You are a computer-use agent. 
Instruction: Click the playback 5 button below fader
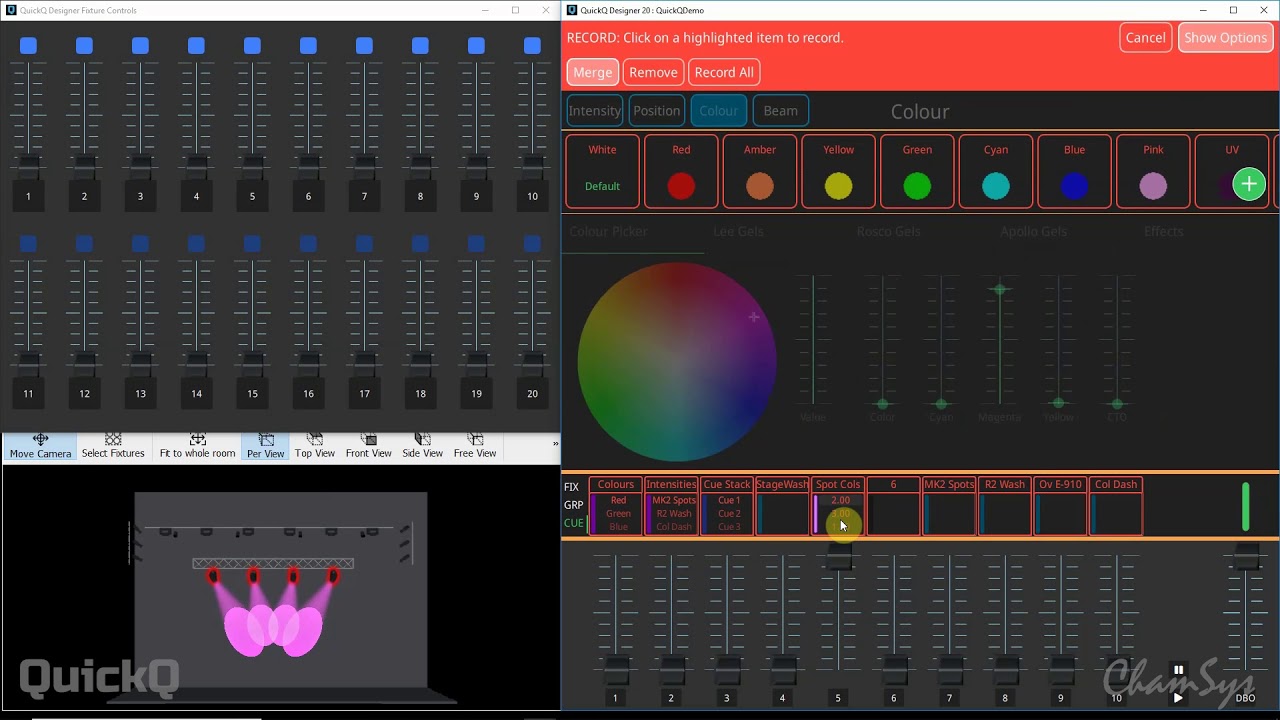click(838, 698)
